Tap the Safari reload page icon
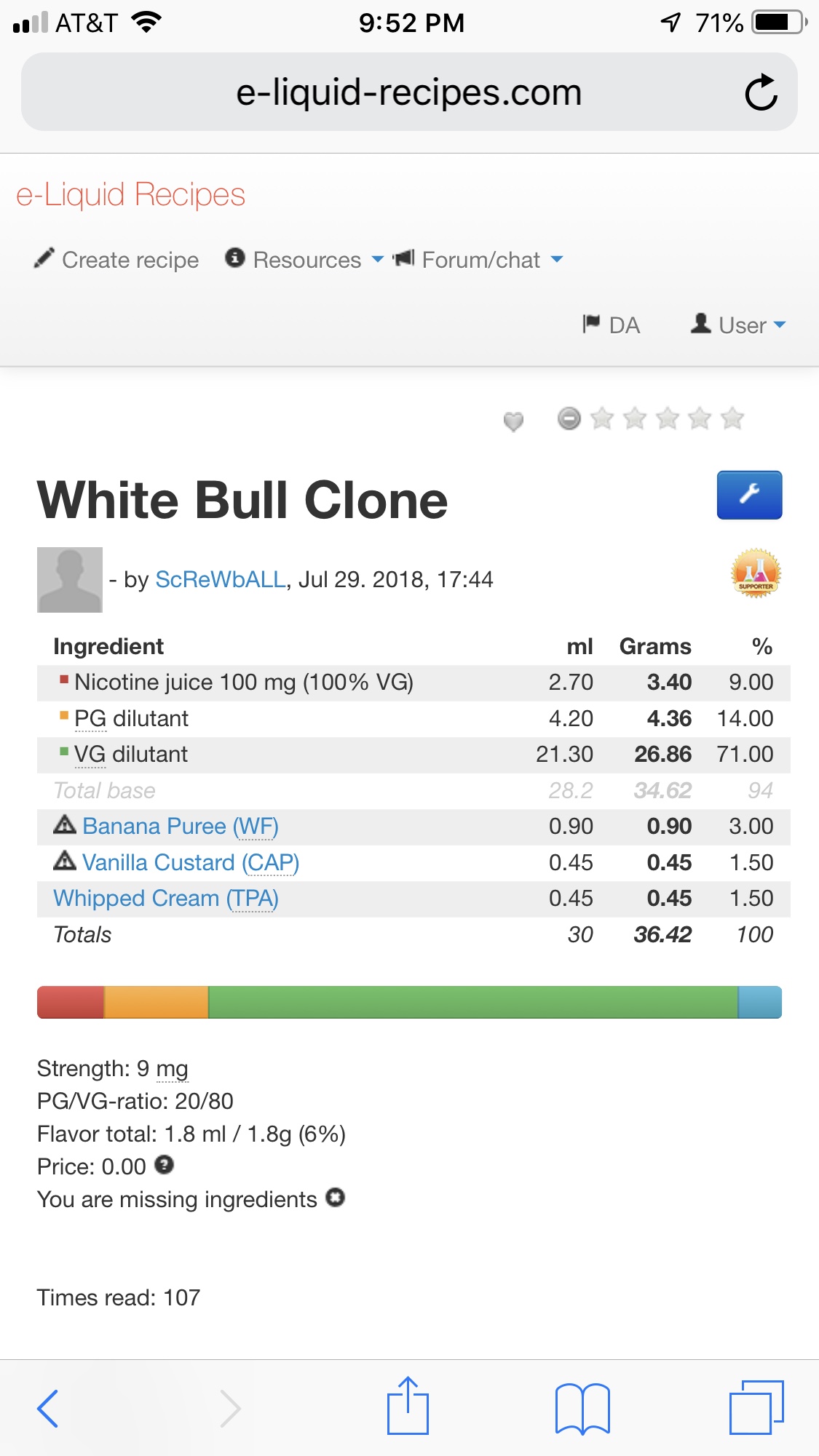The width and height of the screenshot is (819, 1456). click(x=761, y=92)
